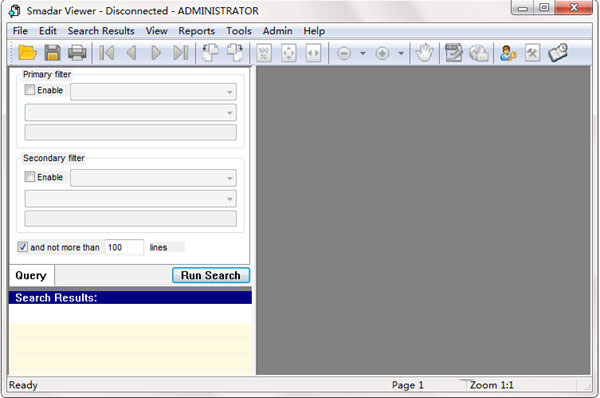
Task: Maximize the Smadar Viewer window
Action: click(x=544, y=8)
